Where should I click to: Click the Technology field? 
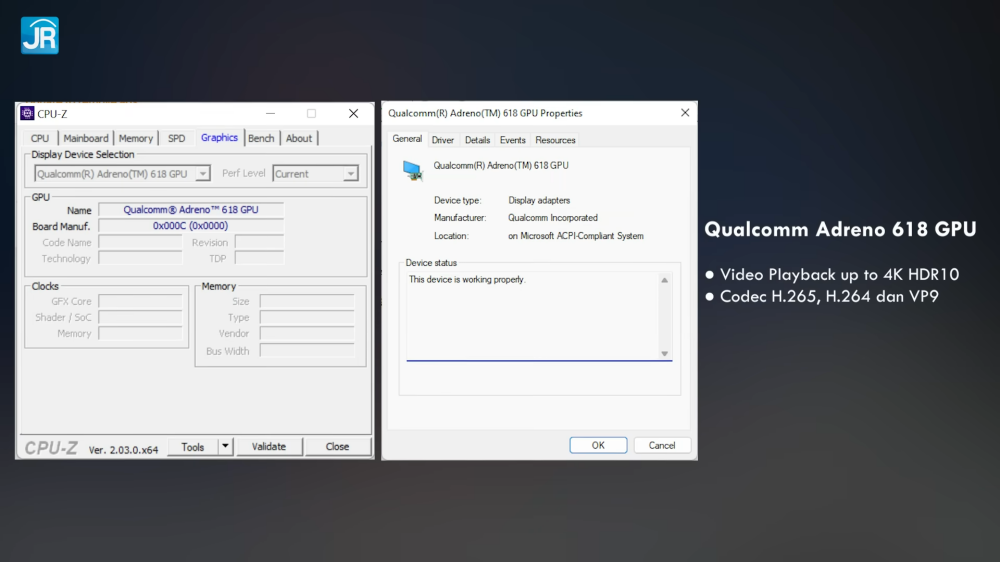140,258
